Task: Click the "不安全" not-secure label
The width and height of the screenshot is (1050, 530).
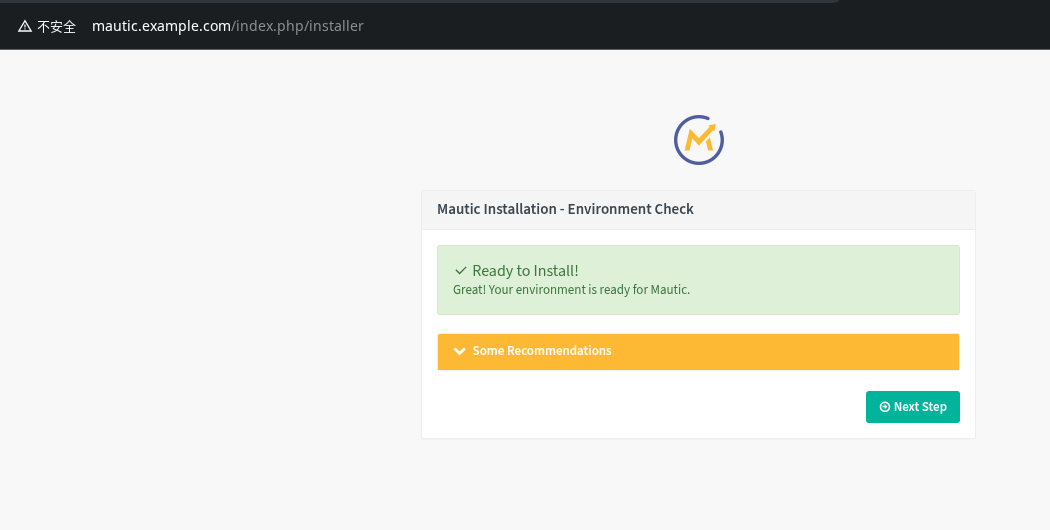Action: 57,26
